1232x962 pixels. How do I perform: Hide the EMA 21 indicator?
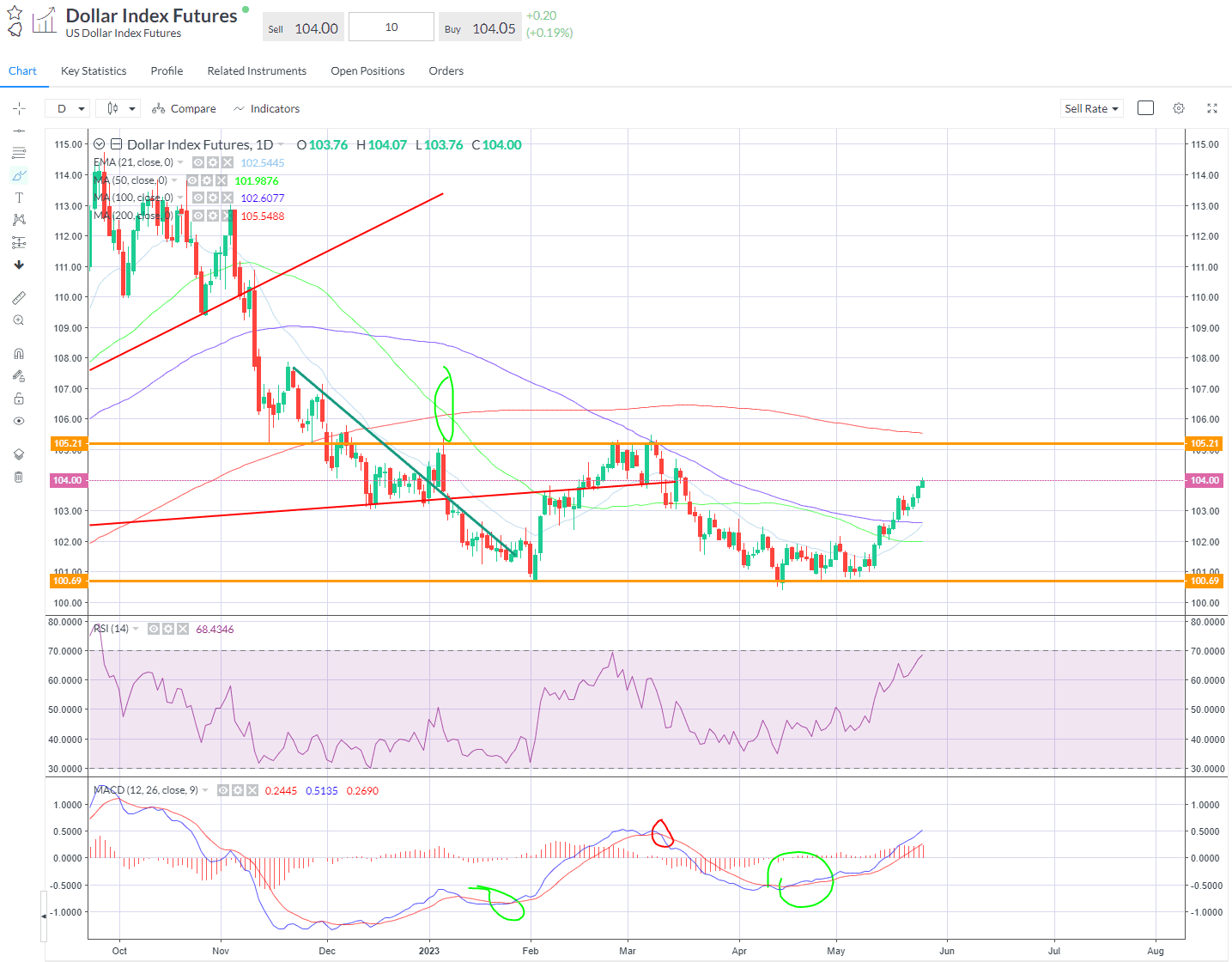198,162
